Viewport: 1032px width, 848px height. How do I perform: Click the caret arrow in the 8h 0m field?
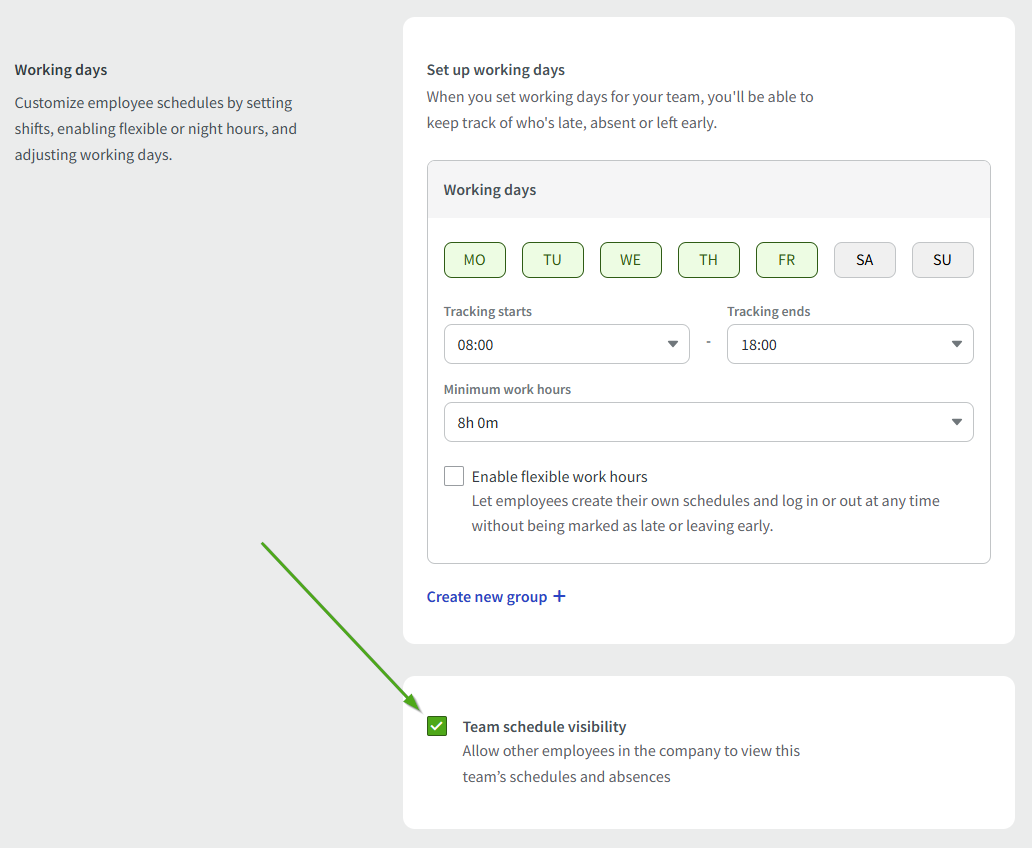click(x=957, y=422)
